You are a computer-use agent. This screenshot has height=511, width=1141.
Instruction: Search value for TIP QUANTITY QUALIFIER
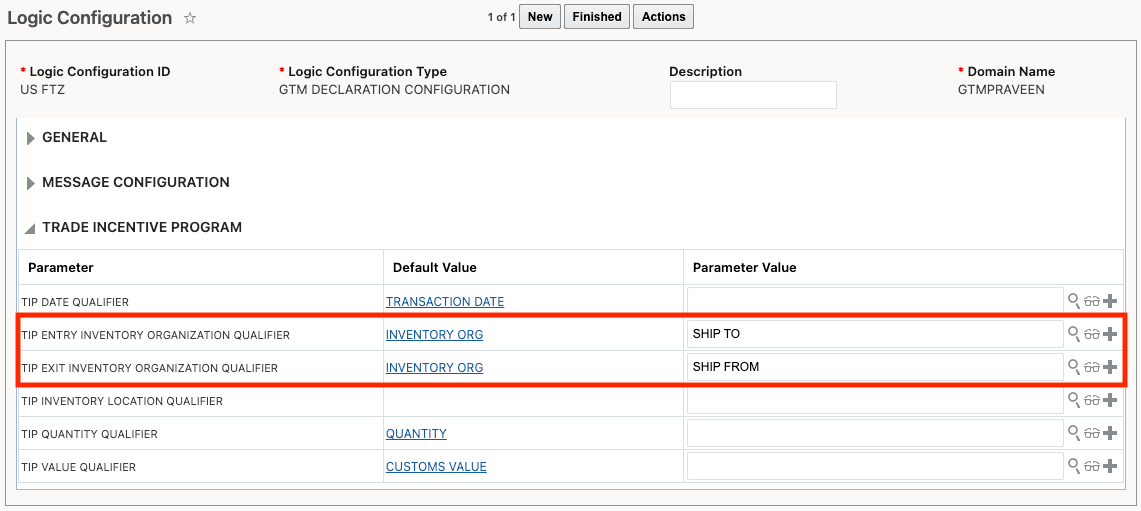point(1073,432)
